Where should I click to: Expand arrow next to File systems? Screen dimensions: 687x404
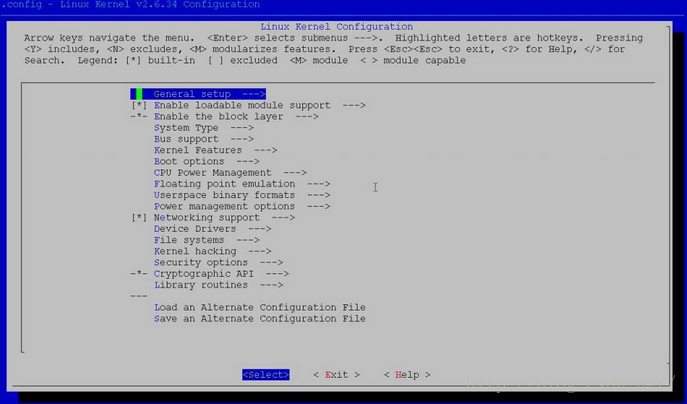[248, 240]
